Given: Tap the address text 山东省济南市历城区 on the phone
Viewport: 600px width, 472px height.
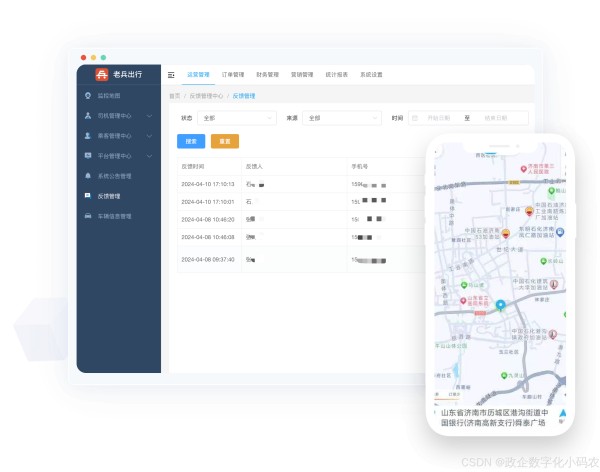Looking at the screenshot, I should [478, 413].
